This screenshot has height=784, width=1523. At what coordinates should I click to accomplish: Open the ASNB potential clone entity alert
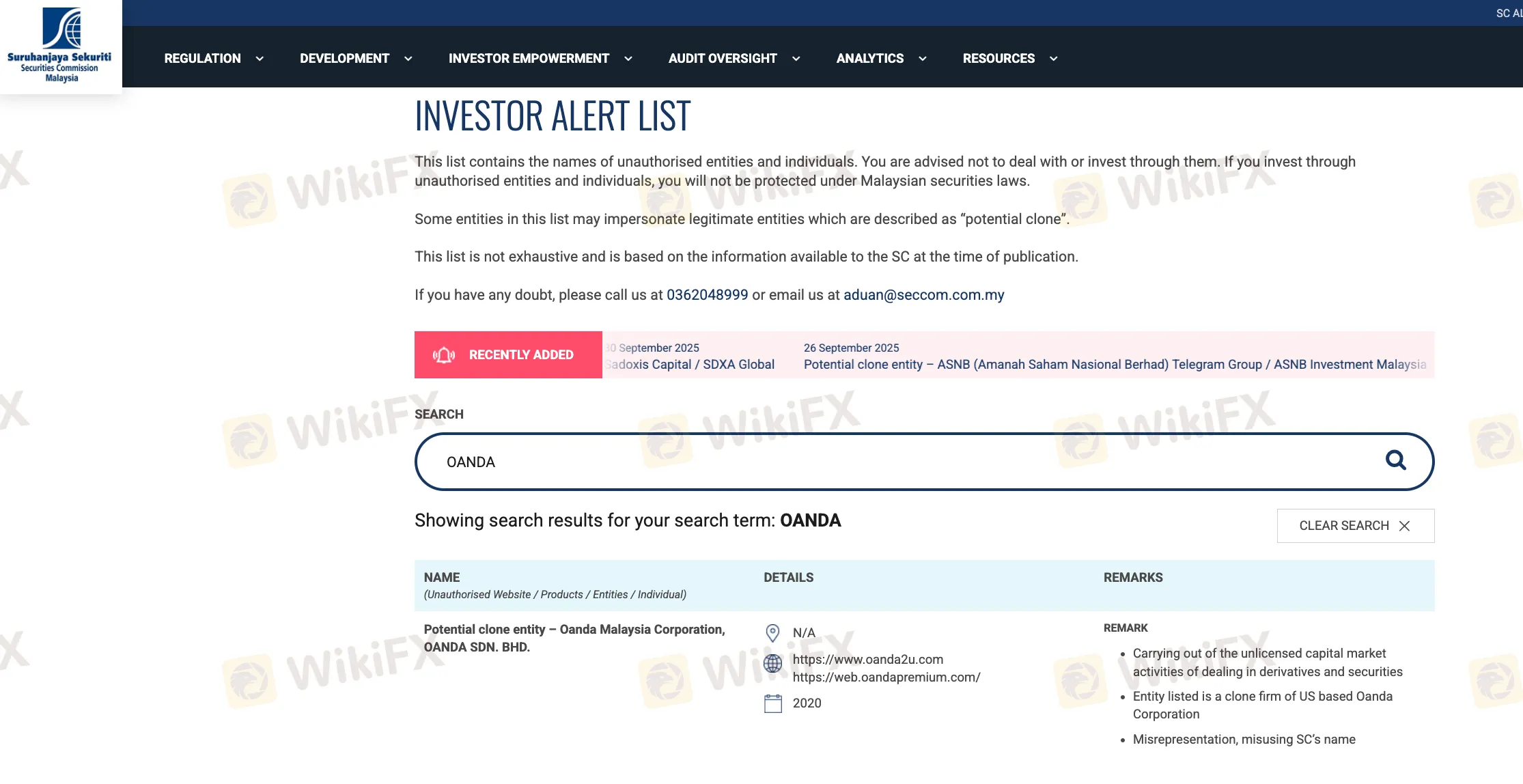1115,365
